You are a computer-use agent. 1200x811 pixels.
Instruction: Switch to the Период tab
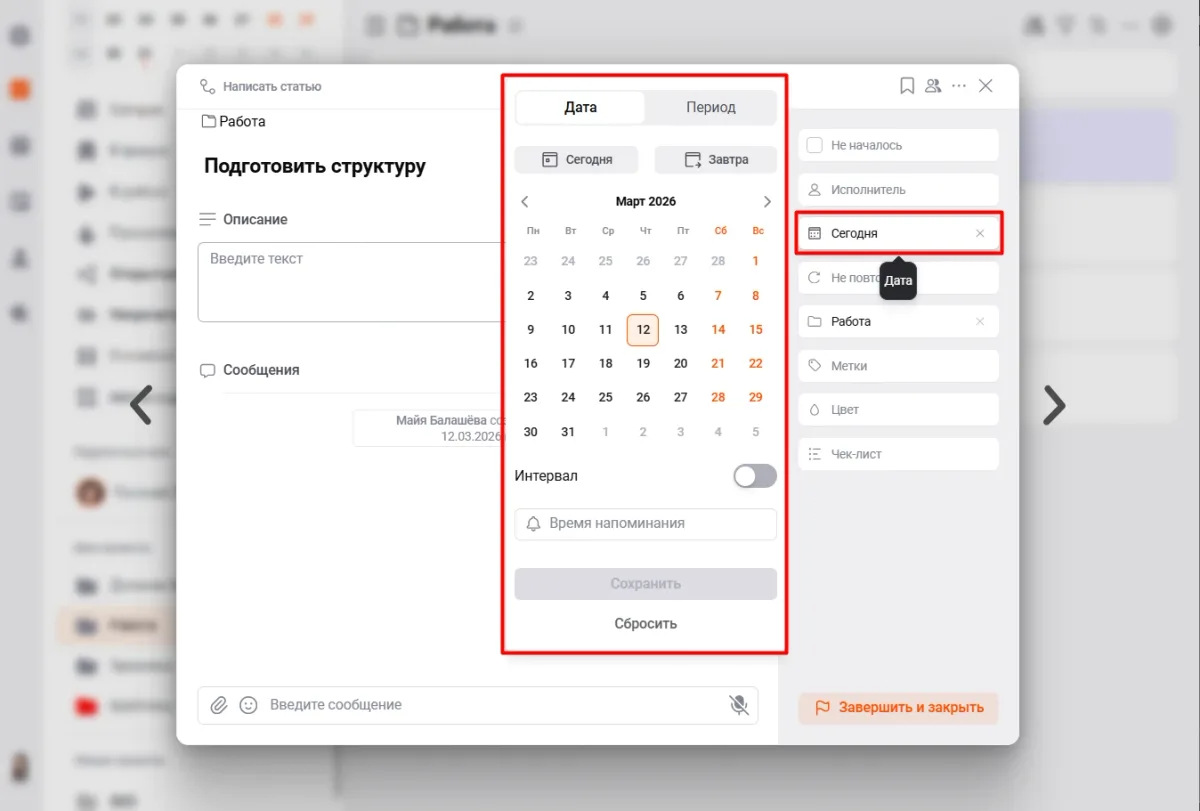(710, 107)
